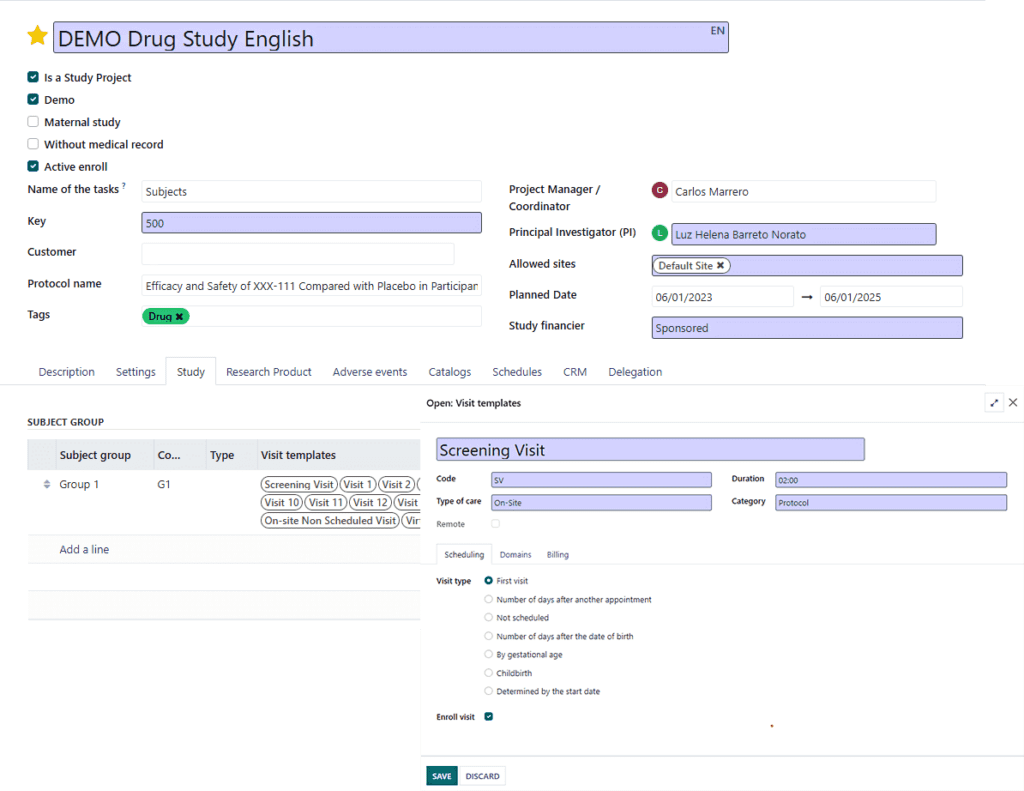Save the Screening Visit template
Image resolution: width=1024 pixels, height=791 pixels.
(441, 775)
